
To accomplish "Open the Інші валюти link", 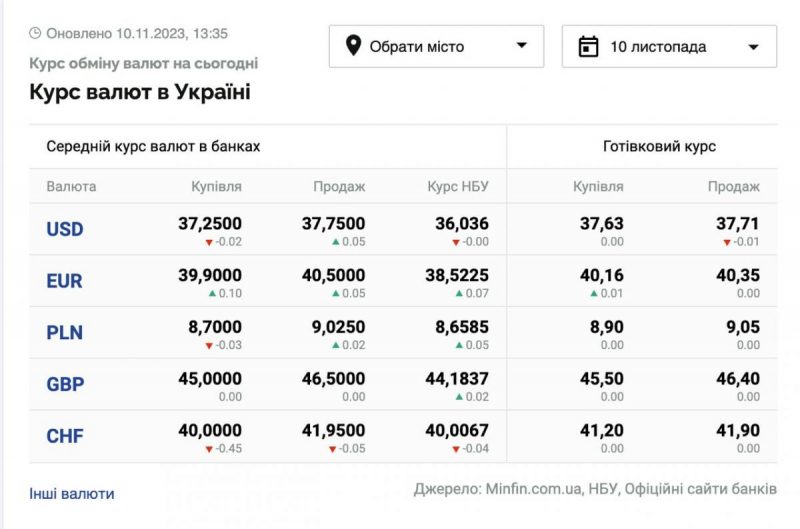I will [x=71, y=493].
